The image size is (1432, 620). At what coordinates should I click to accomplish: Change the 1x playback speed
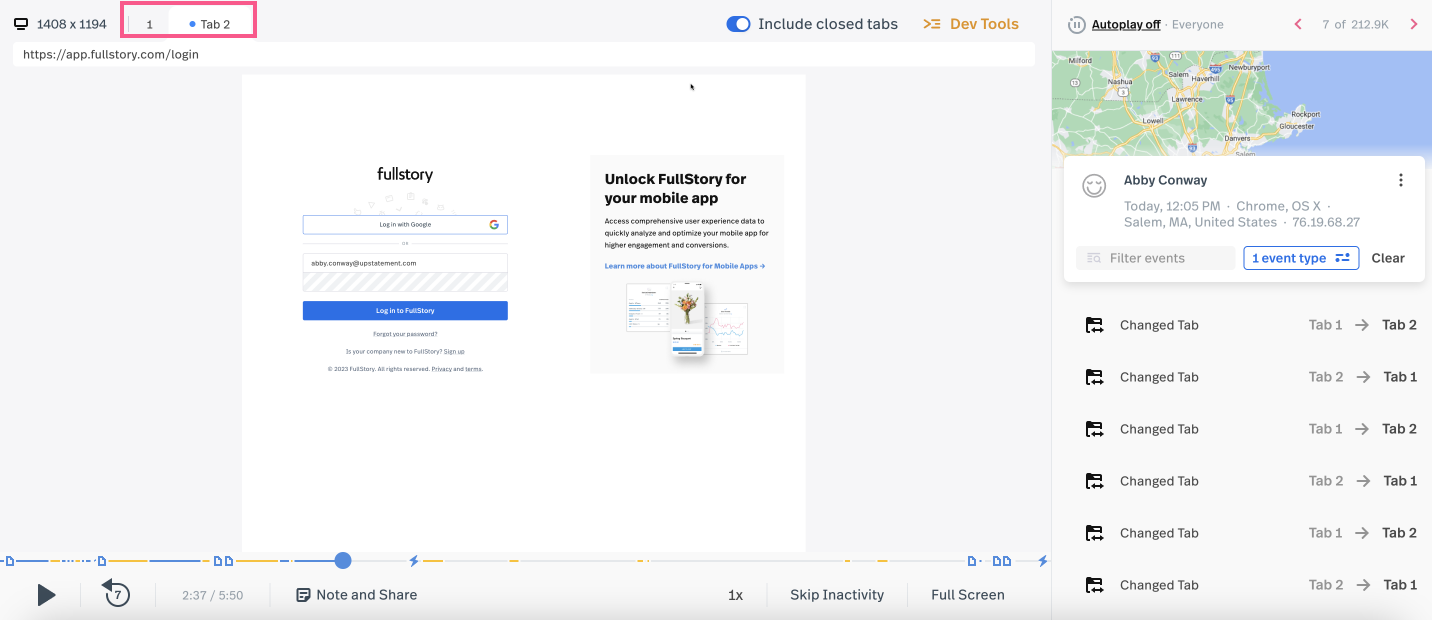click(x=735, y=595)
